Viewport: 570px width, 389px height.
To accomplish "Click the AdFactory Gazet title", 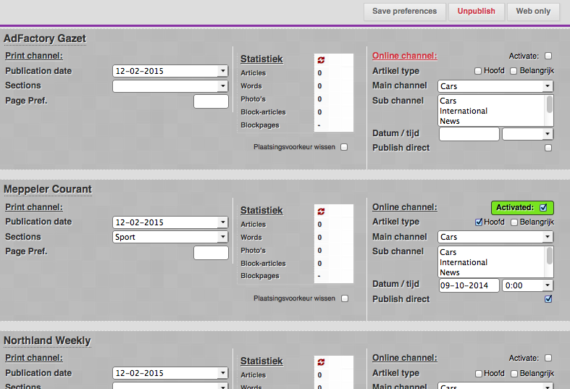I will (x=45, y=38).
